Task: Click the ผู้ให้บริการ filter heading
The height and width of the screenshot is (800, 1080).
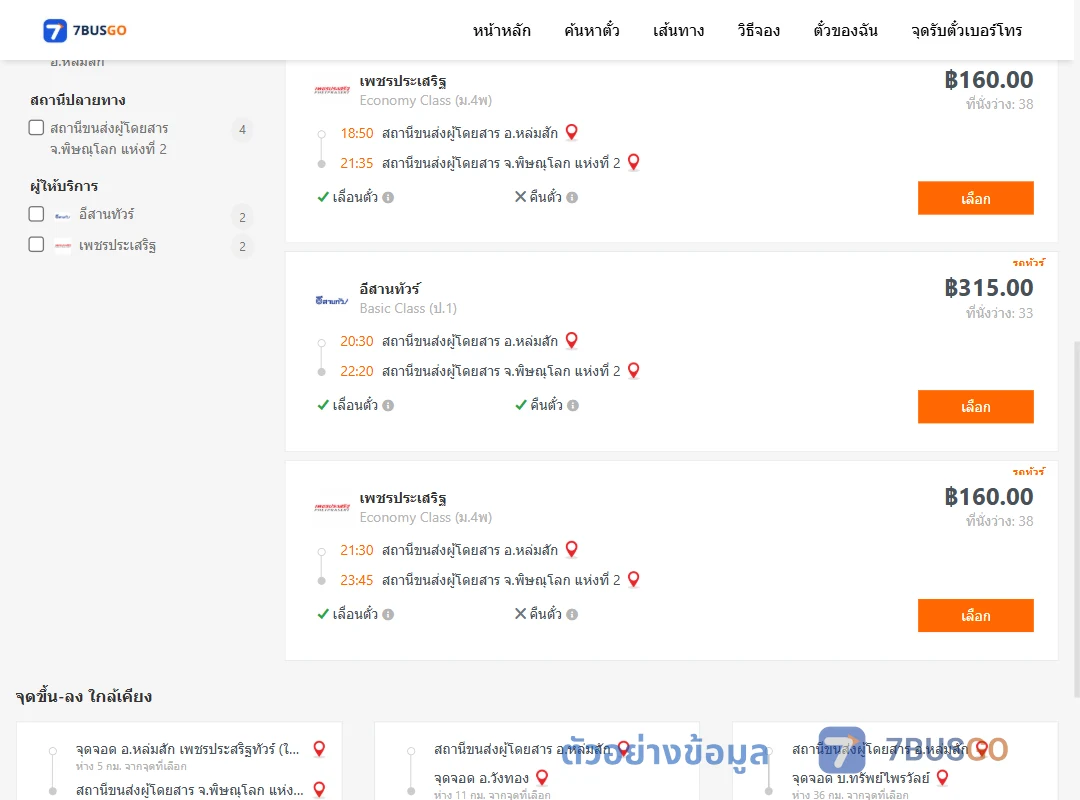Action: tap(64, 186)
